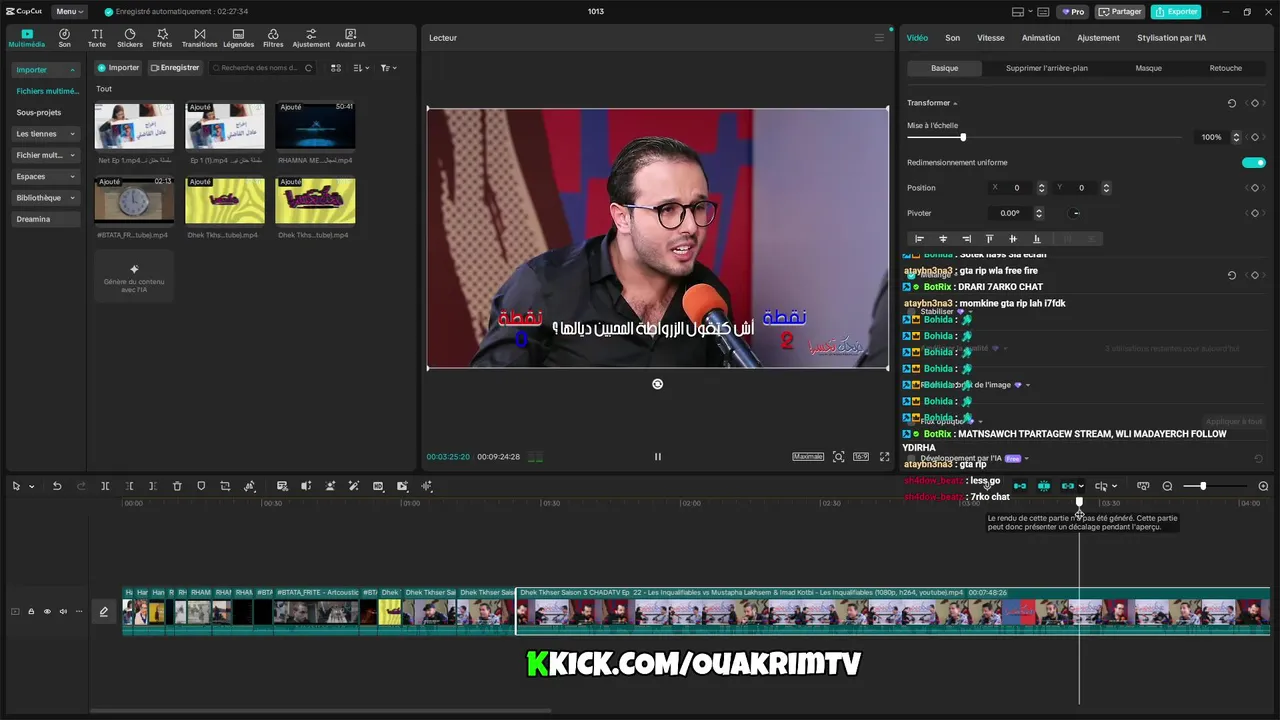This screenshot has width=1280, height=720.
Task: Click the Exporter button
Action: (x=1176, y=12)
